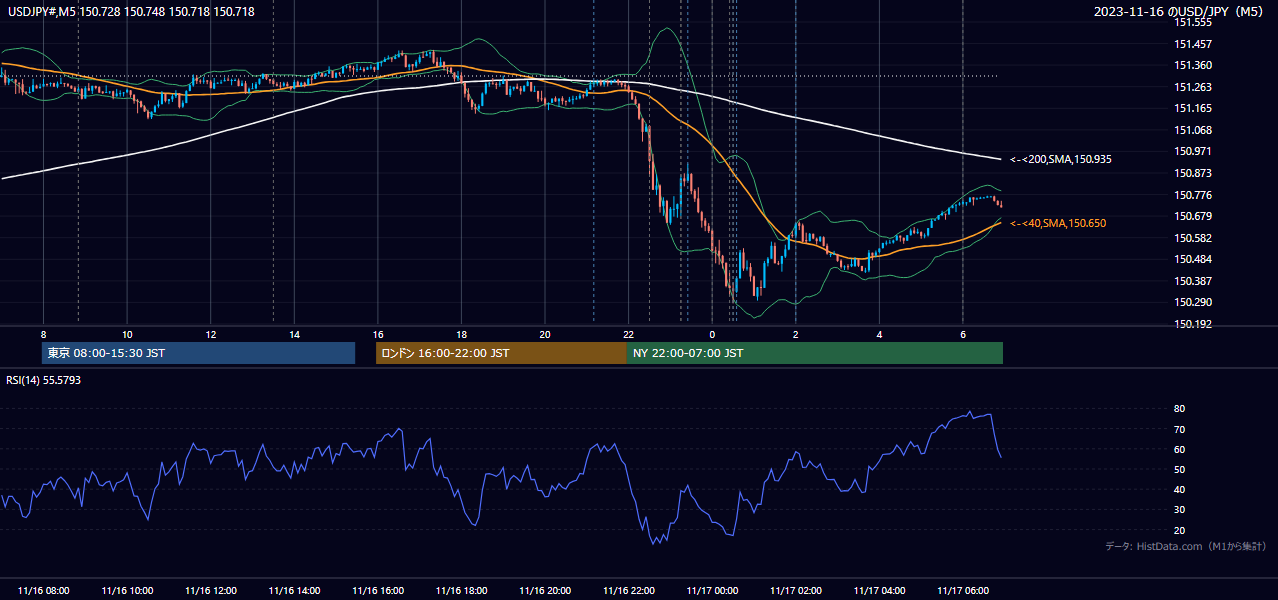Click the 11/16 20:00 date axis label
1278x600 pixels.
click(545, 590)
